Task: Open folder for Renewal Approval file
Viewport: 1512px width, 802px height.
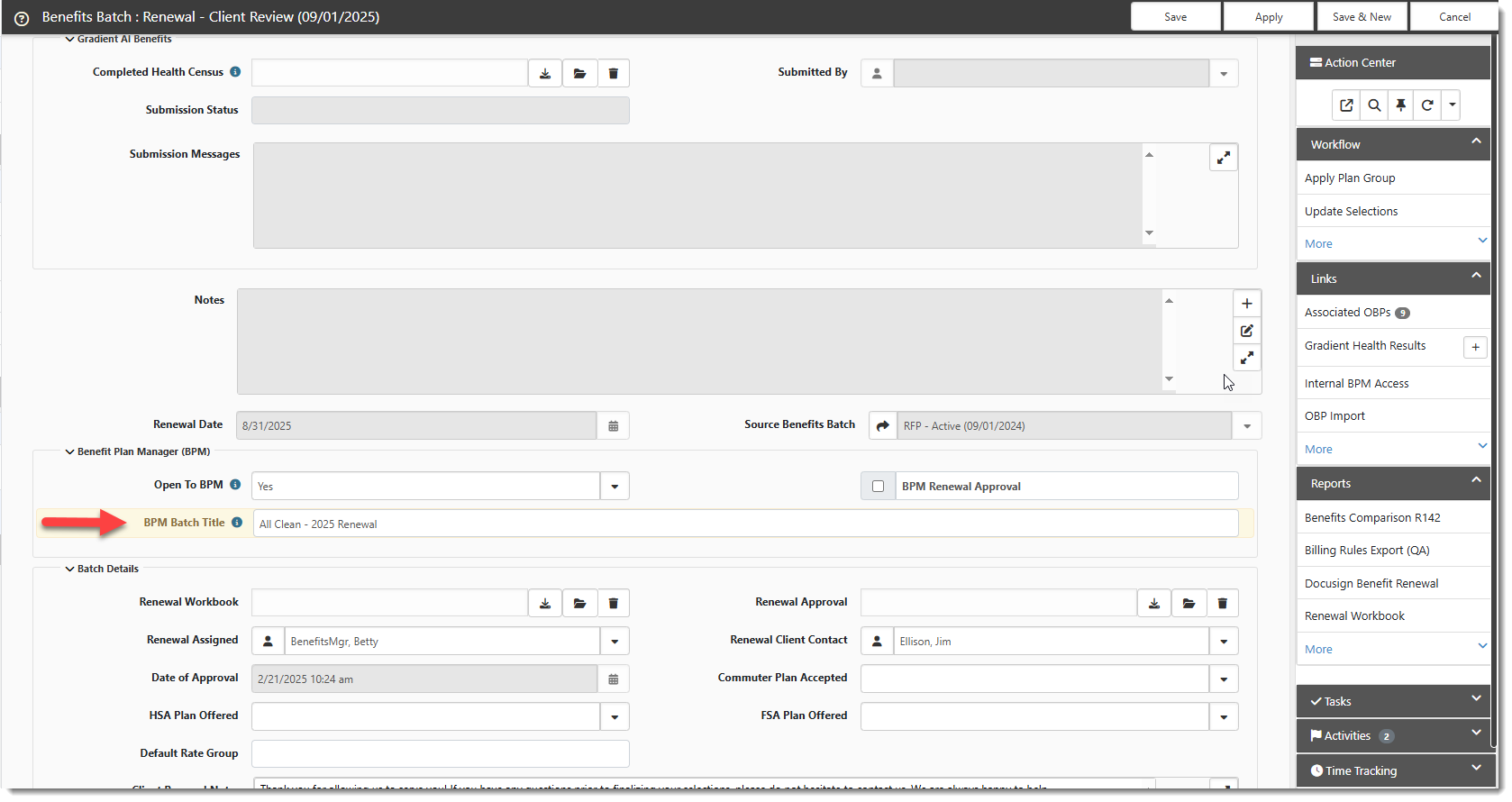Action: coord(1189,603)
